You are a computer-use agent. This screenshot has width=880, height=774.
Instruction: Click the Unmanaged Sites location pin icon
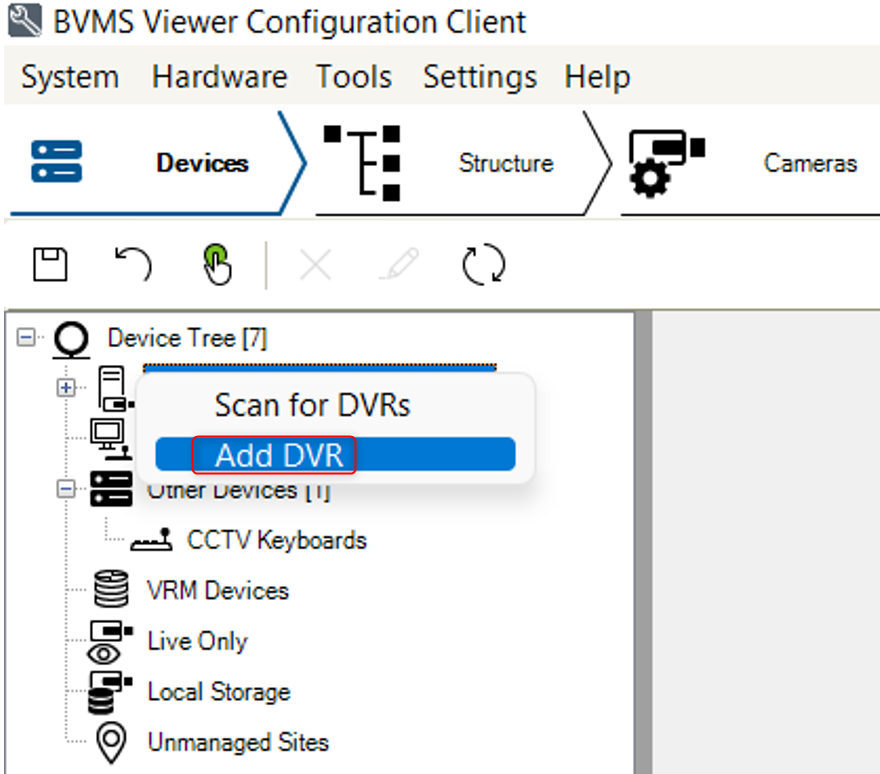(x=111, y=743)
